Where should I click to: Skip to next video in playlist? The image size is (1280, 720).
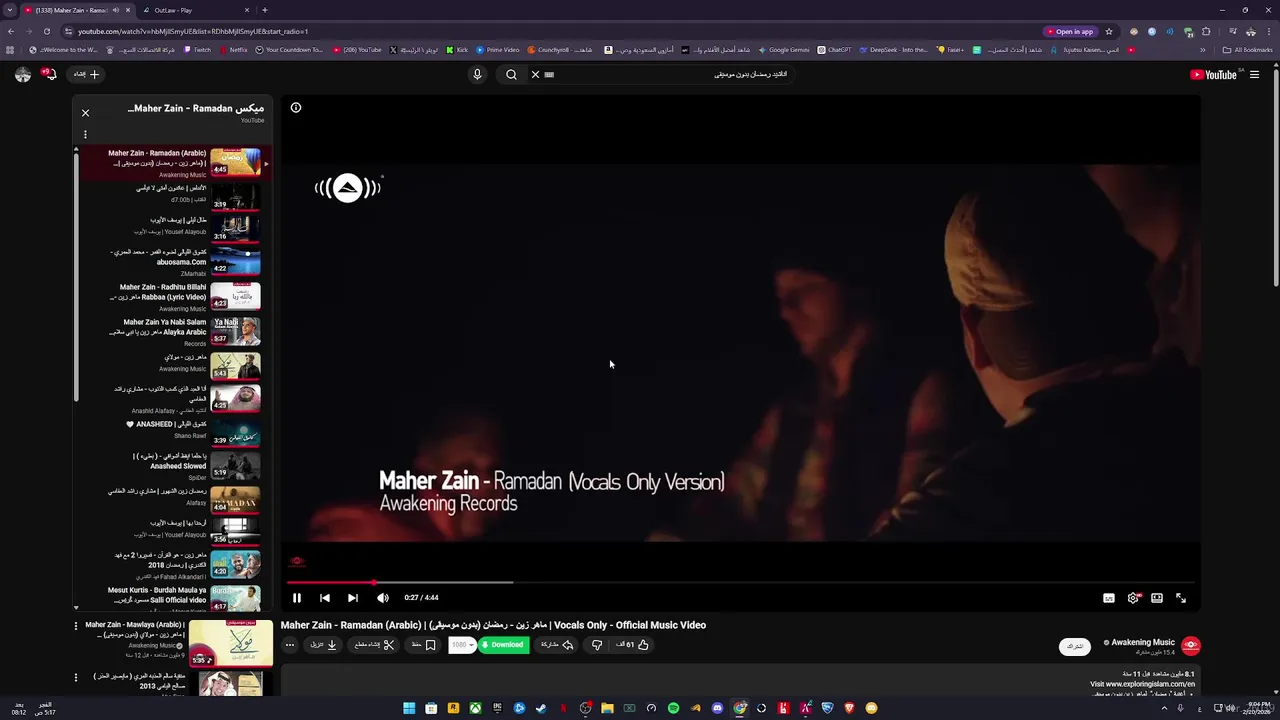(x=353, y=598)
